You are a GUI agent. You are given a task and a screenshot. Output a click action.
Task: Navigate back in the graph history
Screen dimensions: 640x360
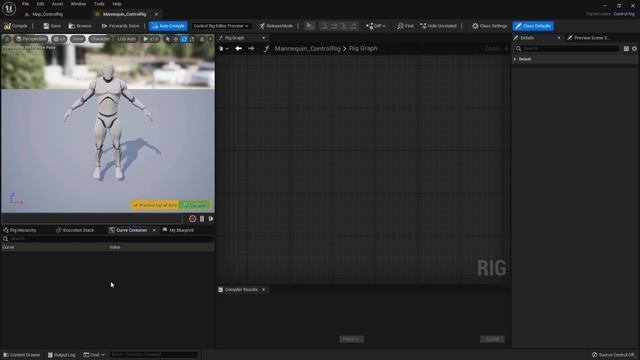coord(238,49)
